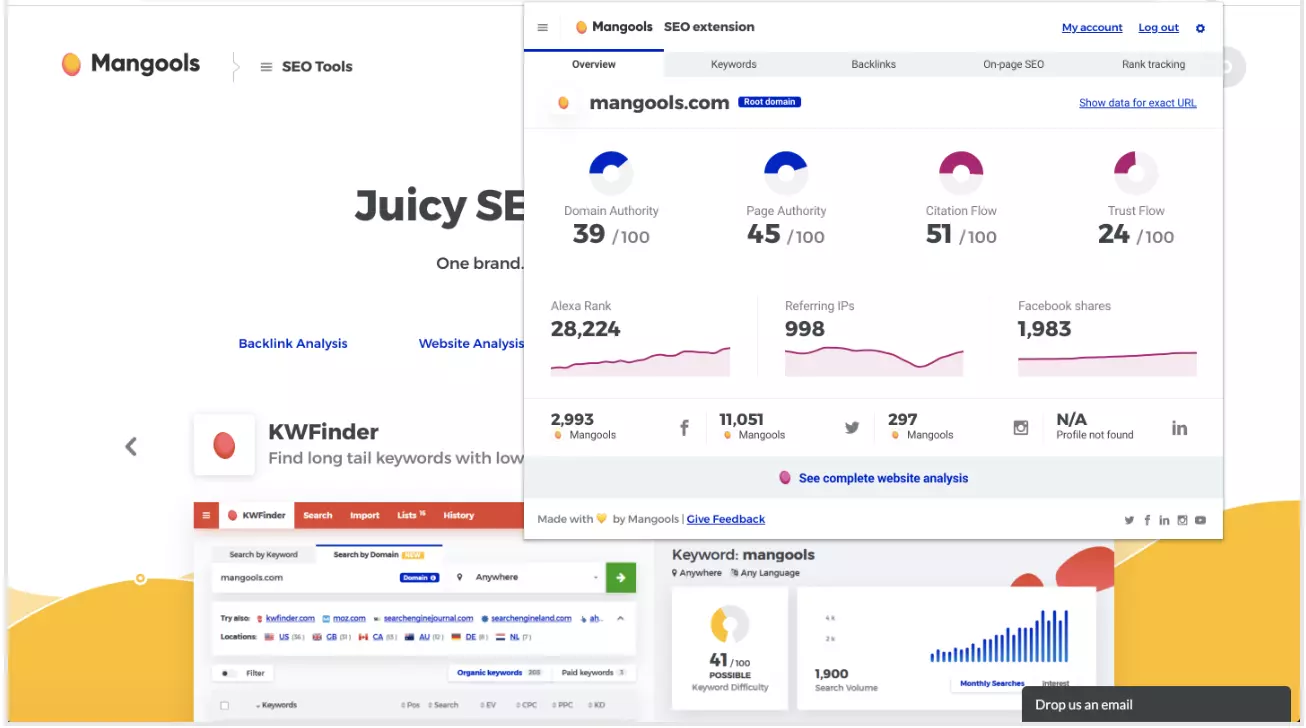Open KWFinder Search menu item
Image resolution: width=1306 pixels, height=728 pixels.
(318, 515)
